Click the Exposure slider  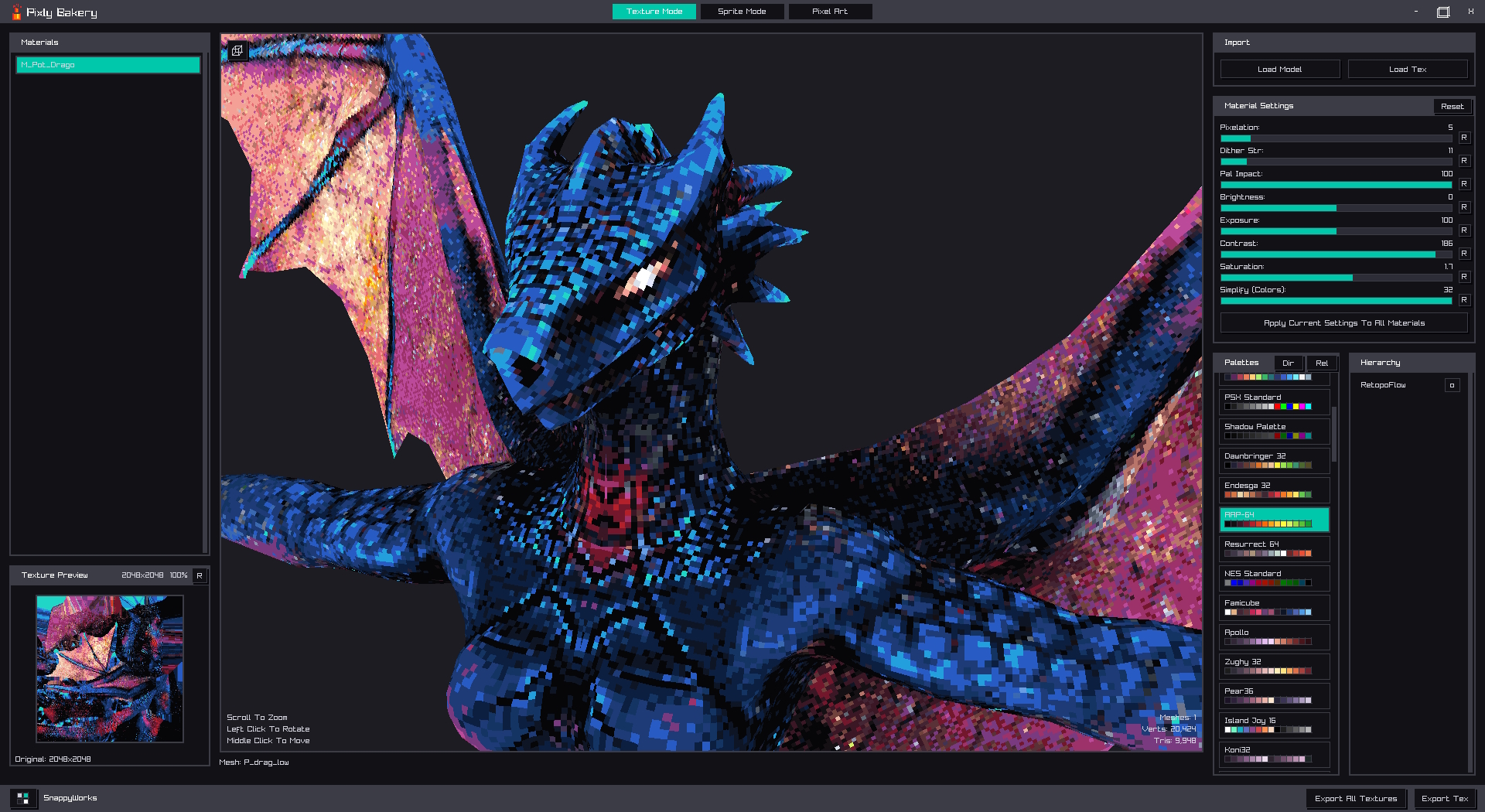[1336, 231]
